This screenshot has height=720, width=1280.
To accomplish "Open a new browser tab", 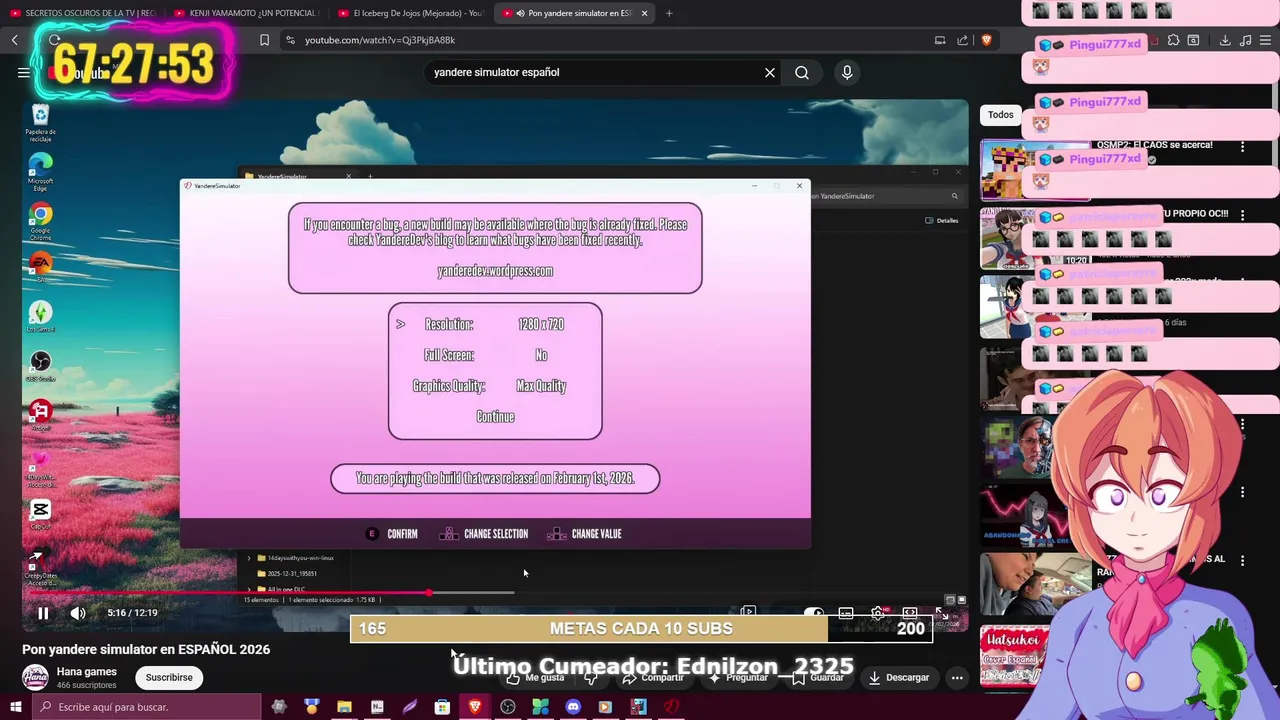I will click(669, 13).
